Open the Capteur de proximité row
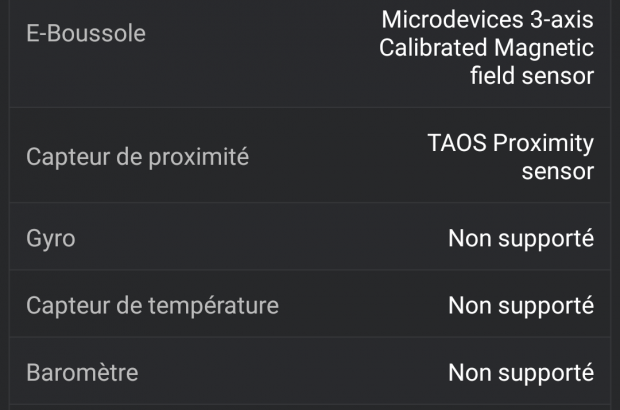The image size is (620, 410). (310, 157)
